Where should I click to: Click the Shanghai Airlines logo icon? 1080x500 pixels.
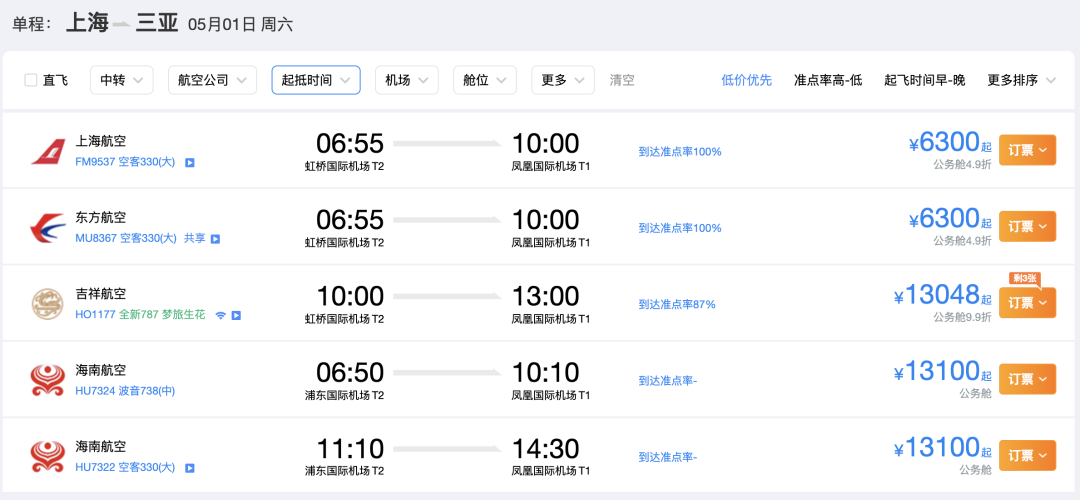point(48,152)
